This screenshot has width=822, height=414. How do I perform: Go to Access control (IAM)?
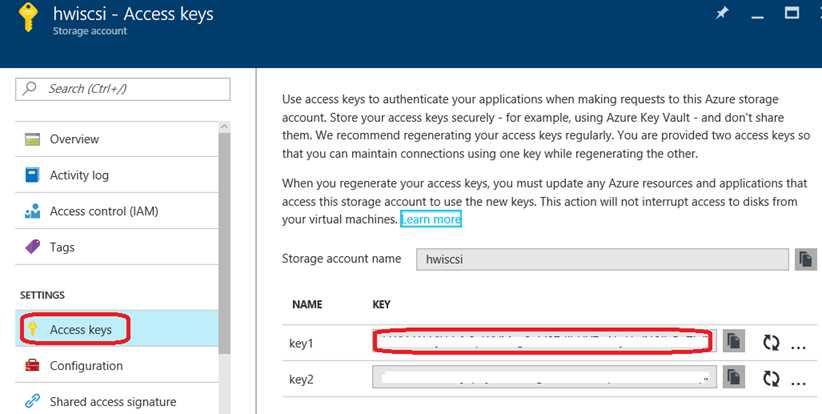coord(117,211)
